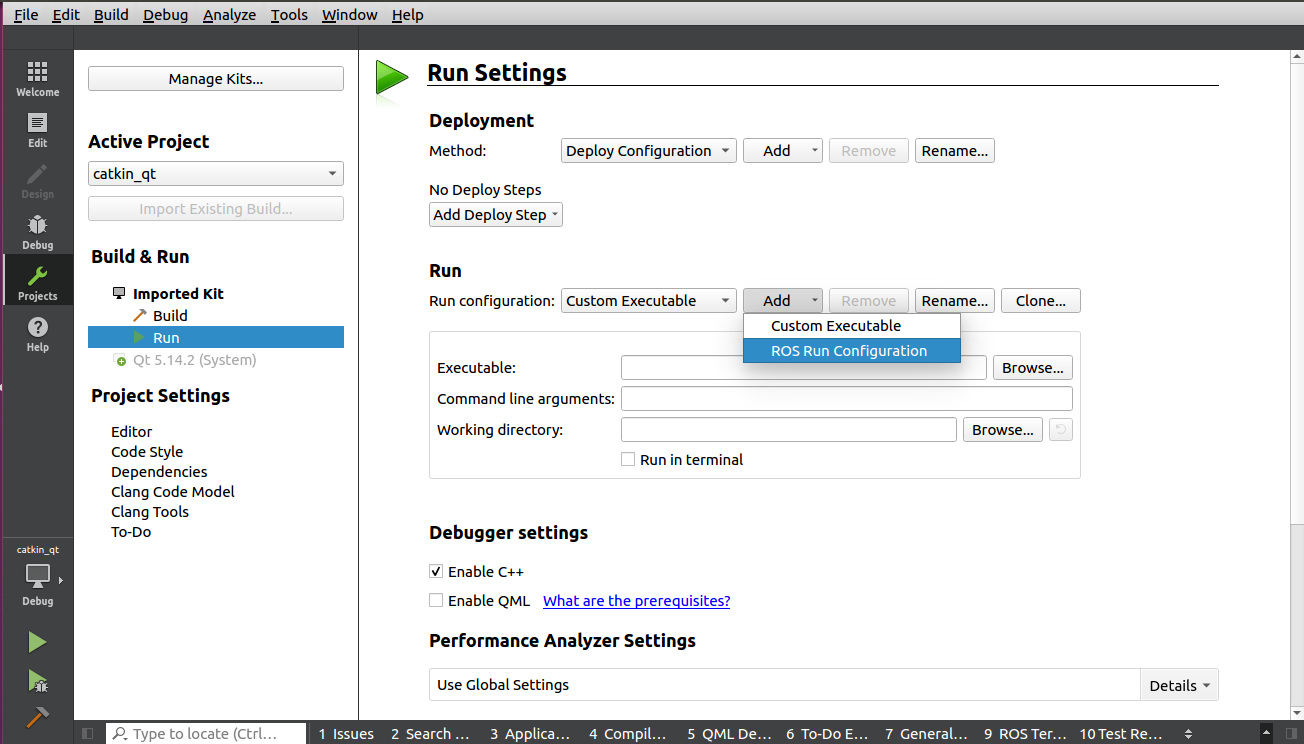Open the Help menu in menu bar
Viewport: 1304px width, 744px height.
(407, 15)
